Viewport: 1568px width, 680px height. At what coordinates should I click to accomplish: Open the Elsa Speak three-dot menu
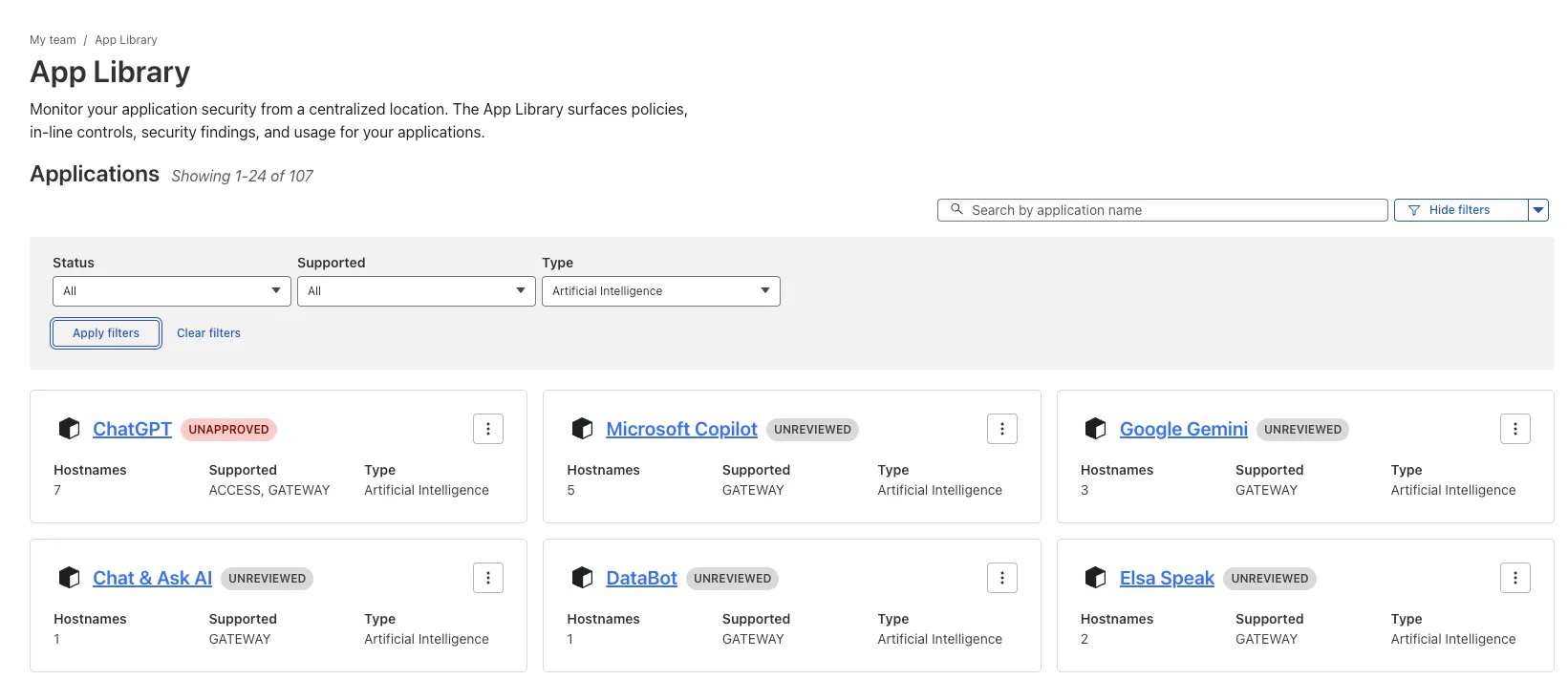tap(1514, 578)
